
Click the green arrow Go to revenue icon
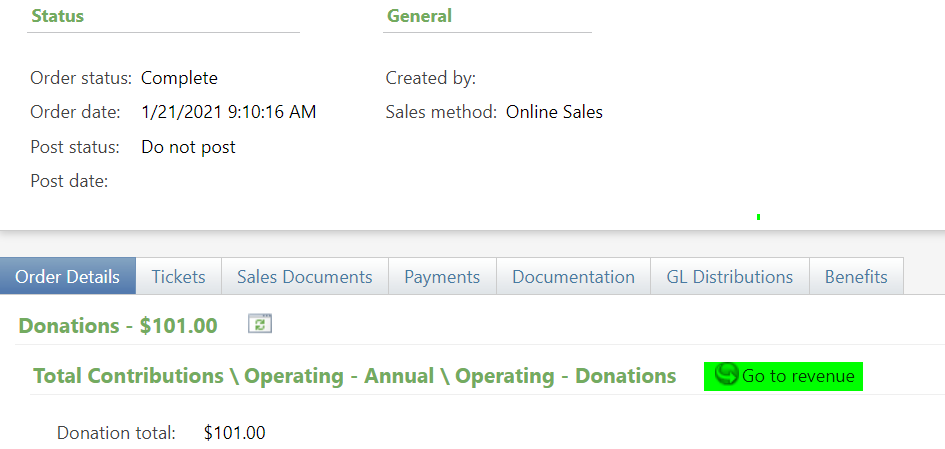pos(726,374)
